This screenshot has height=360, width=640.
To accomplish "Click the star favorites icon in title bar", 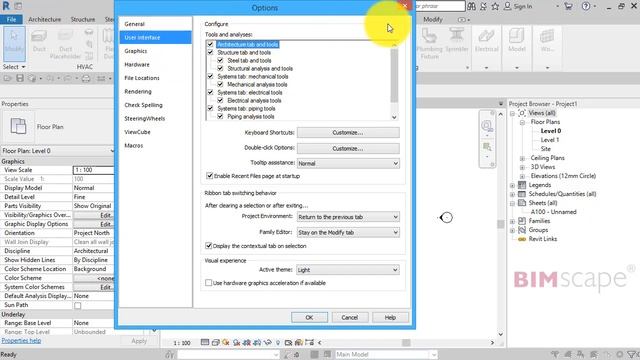I will (495, 6).
